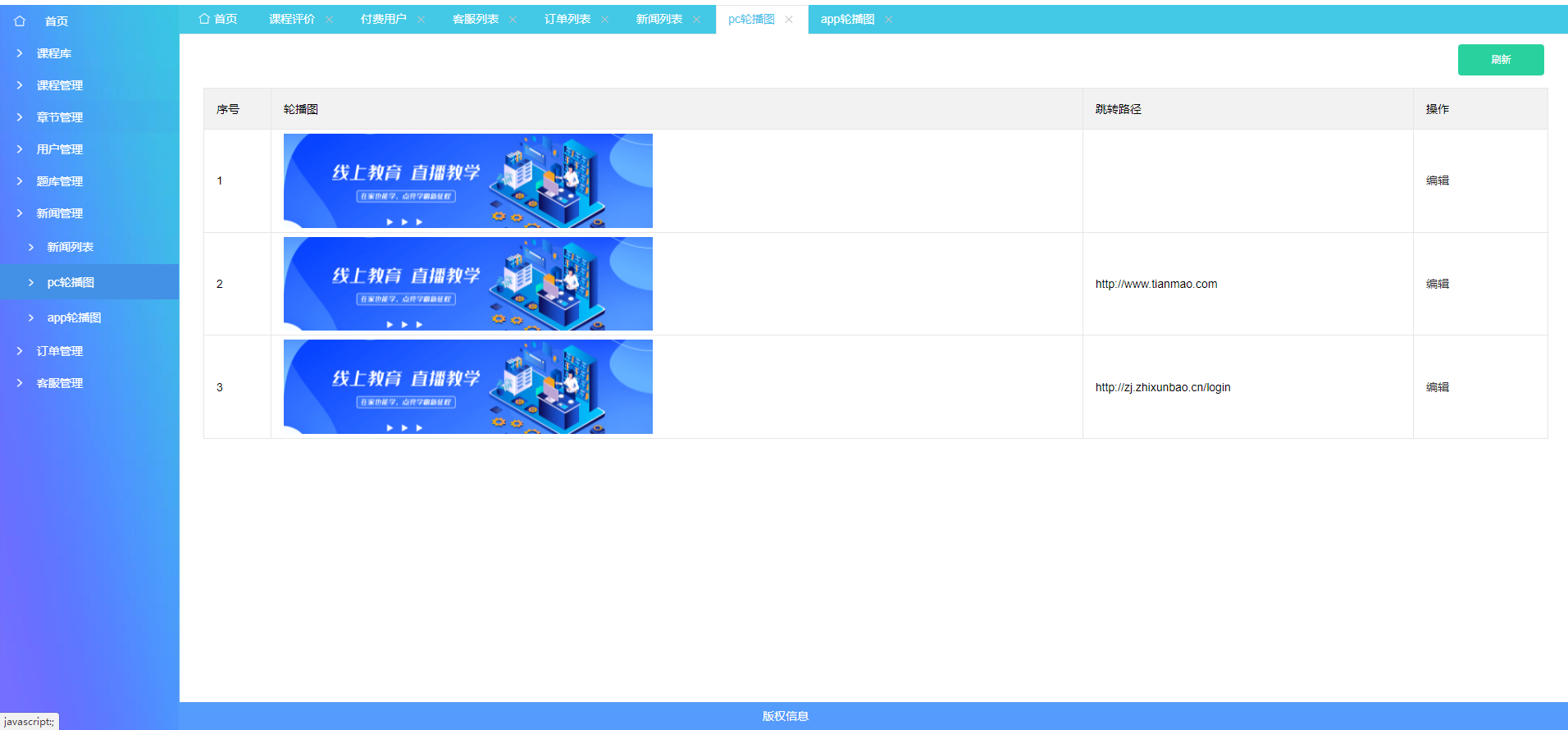1568x730 pixels.
Task: Click the home icon in the tab bar
Action: 204,19
